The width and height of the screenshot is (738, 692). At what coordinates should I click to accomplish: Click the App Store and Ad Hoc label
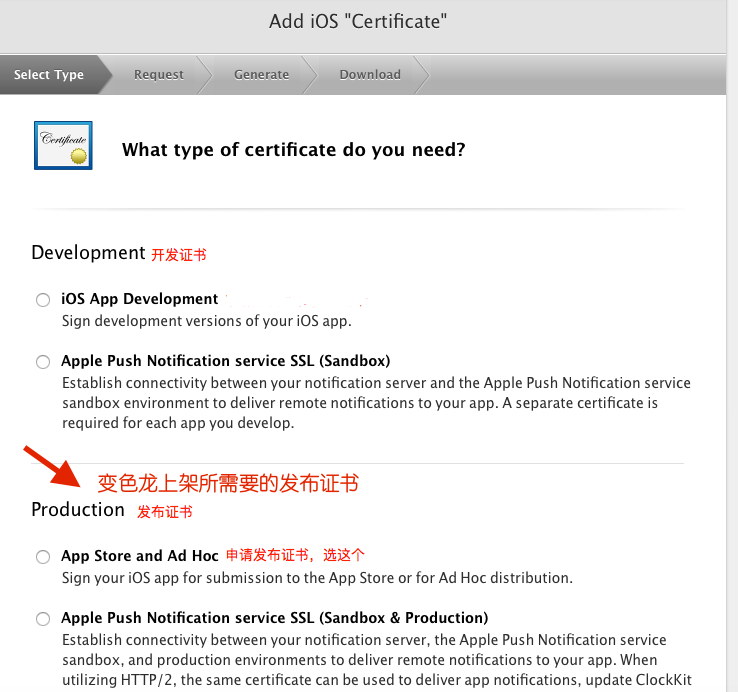(x=140, y=556)
